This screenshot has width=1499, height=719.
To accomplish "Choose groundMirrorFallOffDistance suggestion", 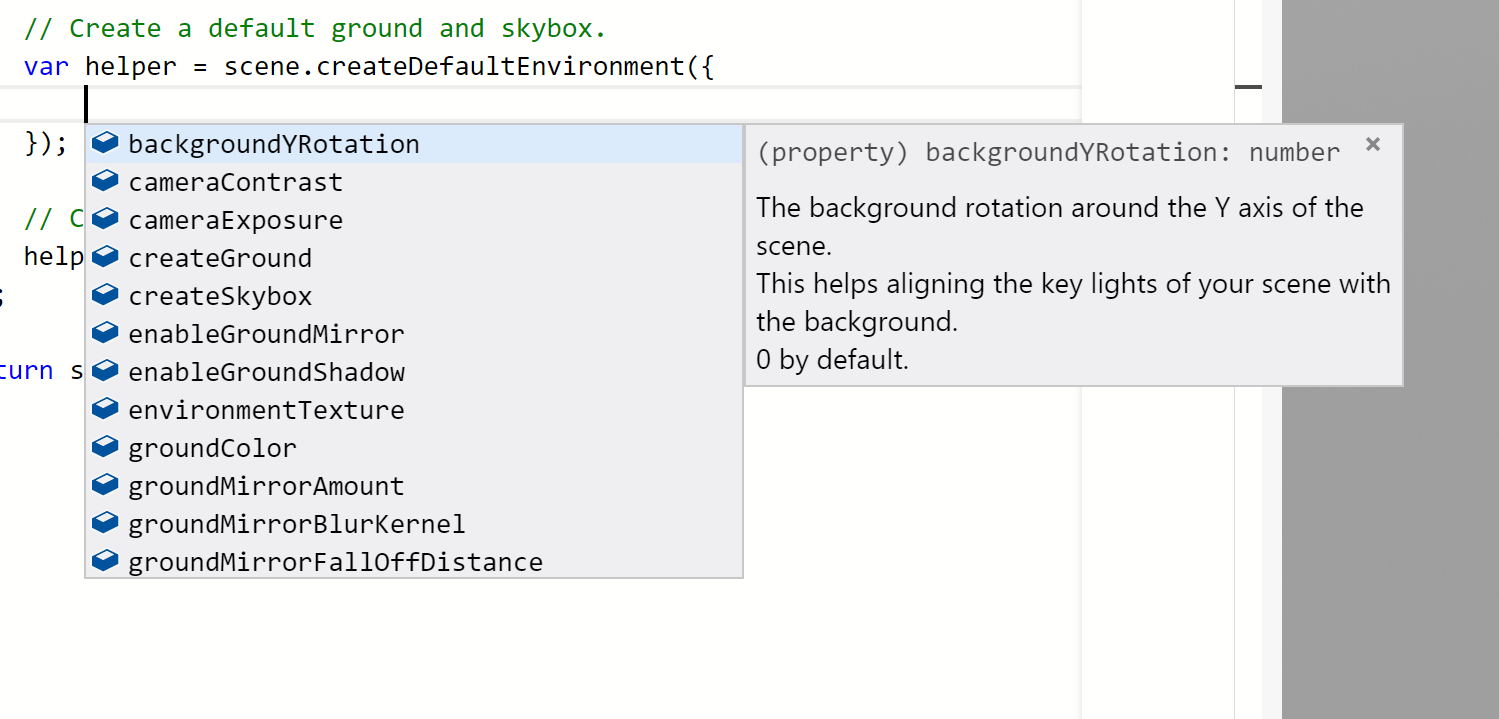I will click(x=414, y=562).
